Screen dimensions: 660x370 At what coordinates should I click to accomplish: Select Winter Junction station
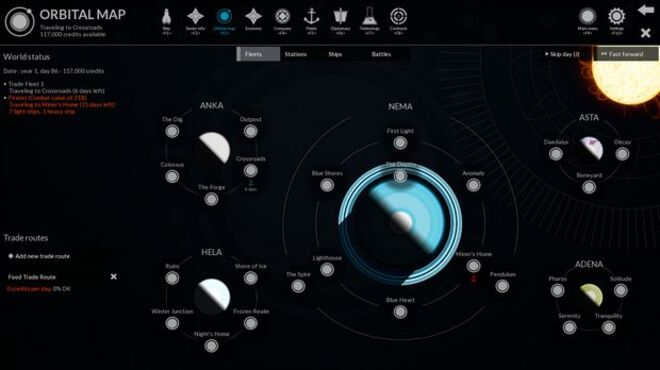tap(172, 323)
